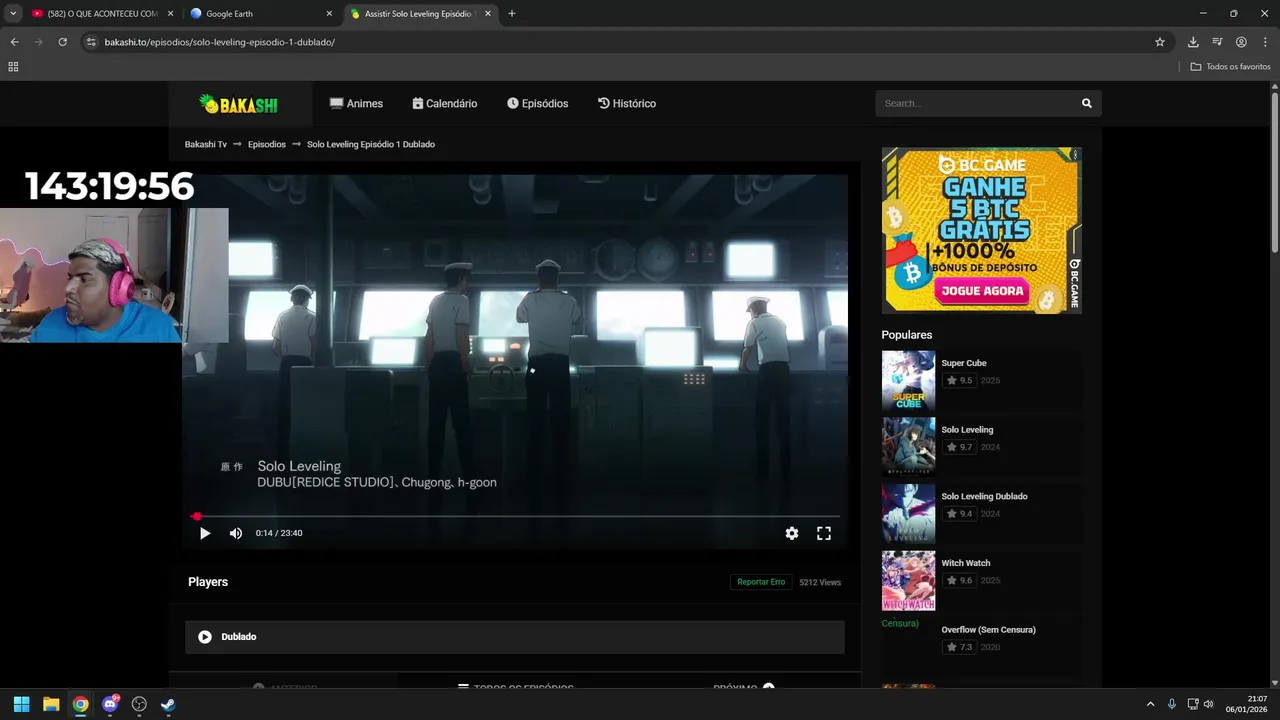Click the Reportar Erro button
Screen dimensions: 1280x720
coord(761,582)
